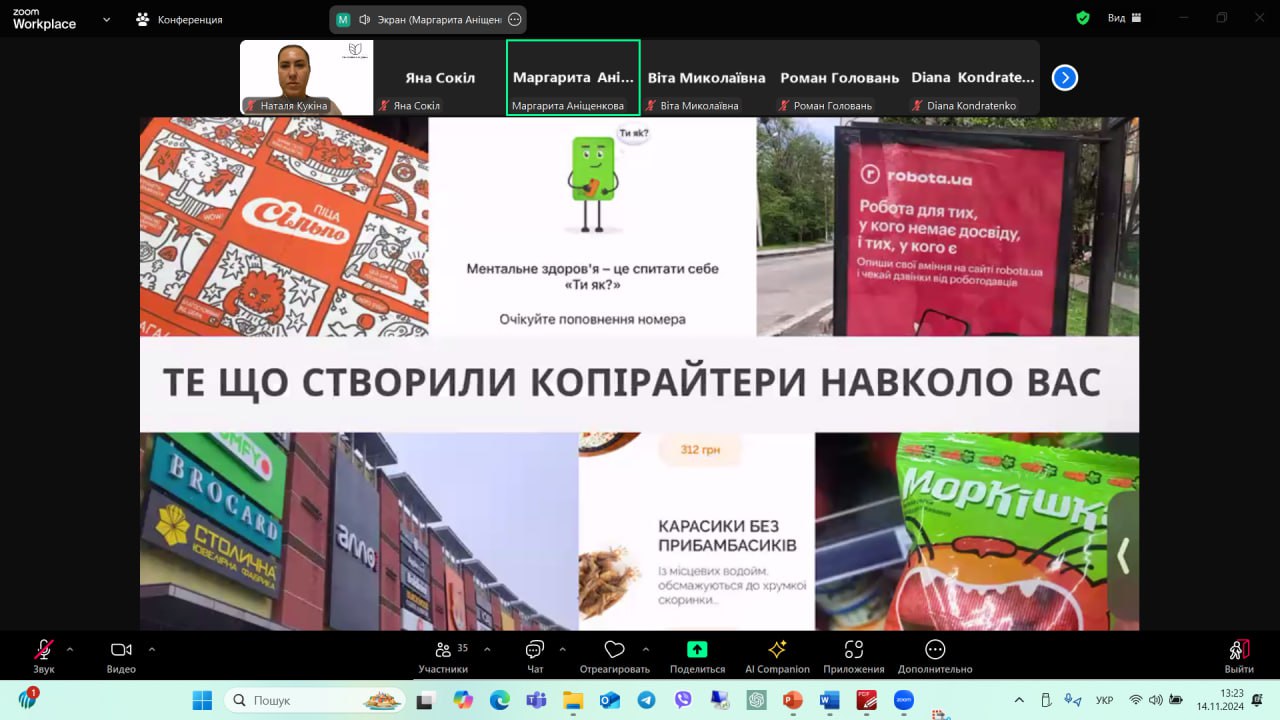Turn on the camera via Видео button
The image size is (1280, 720).
tap(121, 656)
